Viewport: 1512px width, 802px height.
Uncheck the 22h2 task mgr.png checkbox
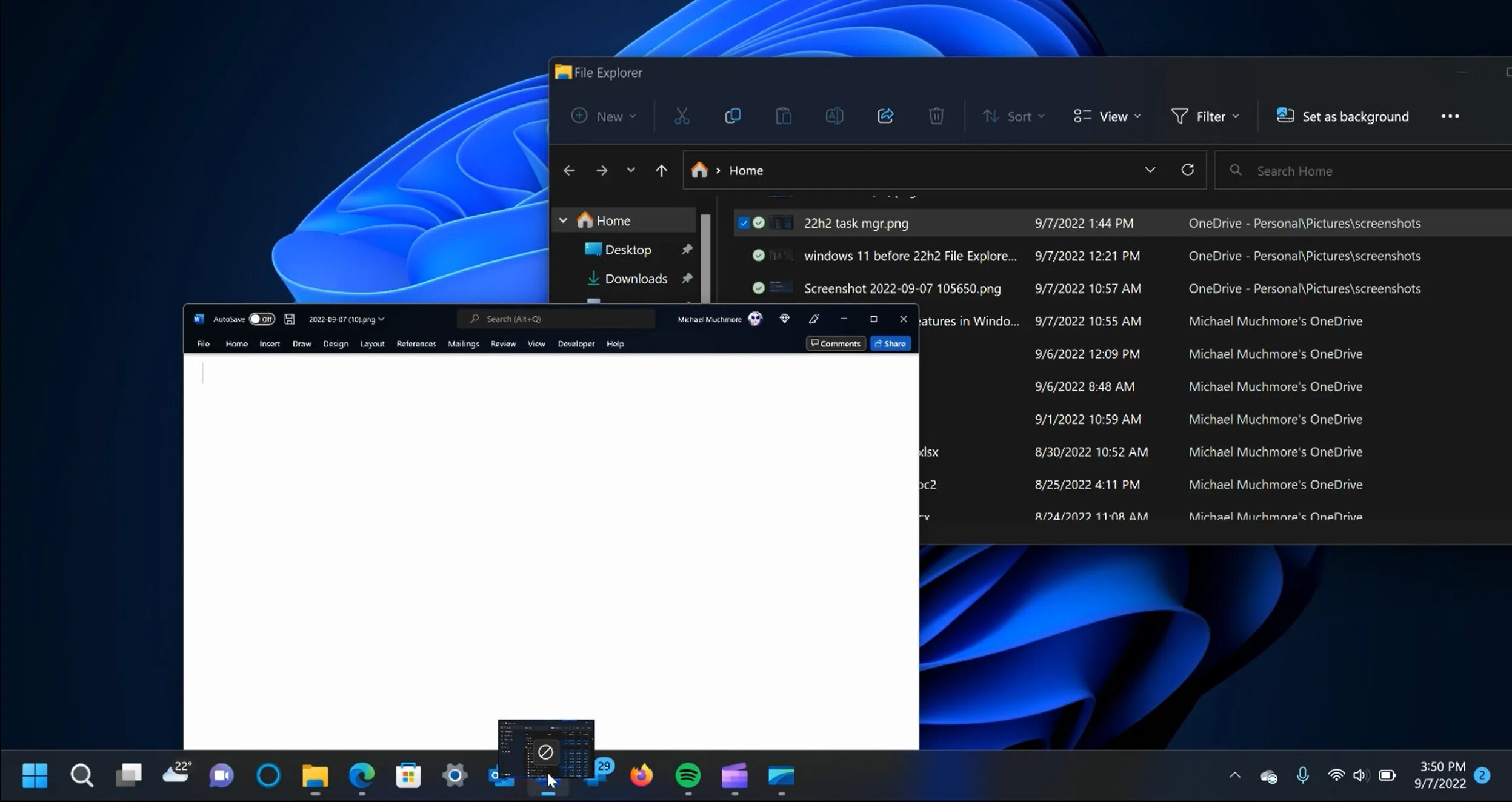pyautogui.click(x=744, y=224)
